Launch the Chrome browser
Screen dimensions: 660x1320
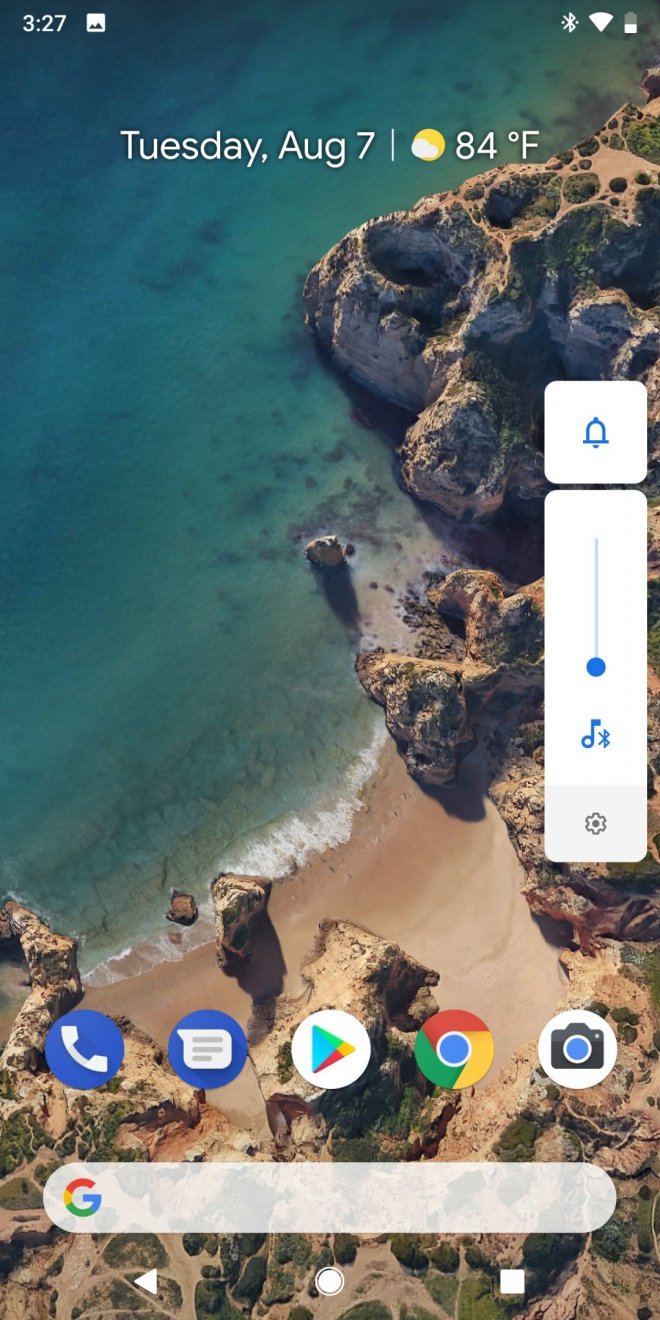pyautogui.click(x=454, y=1049)
